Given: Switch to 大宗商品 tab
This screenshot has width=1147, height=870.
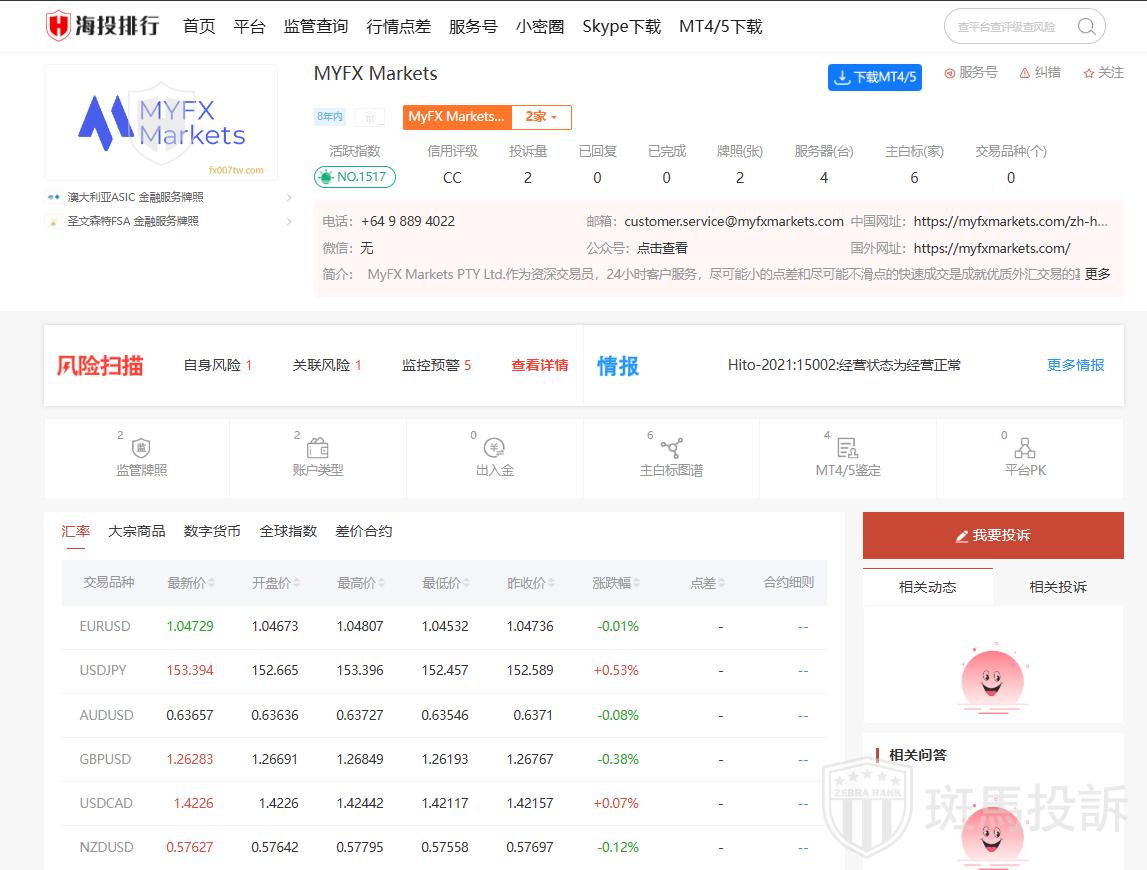Looking at the screenshot, I should coord(137,531).
